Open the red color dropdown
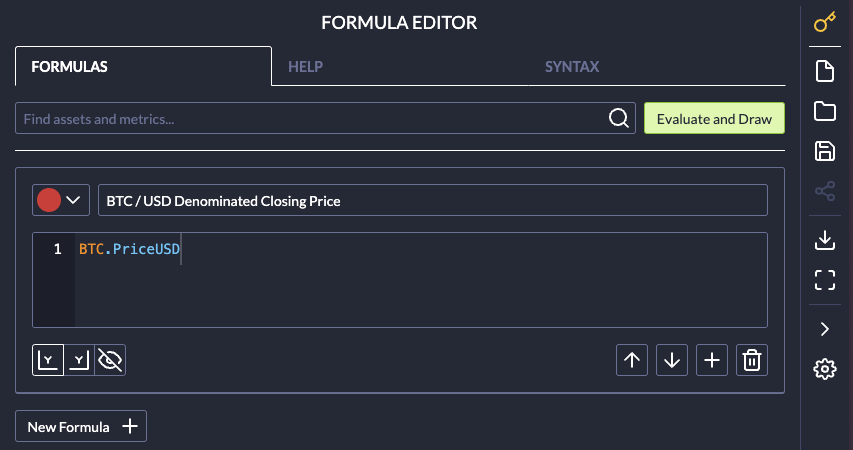The image size is (853, 450). (x=62, y=200)
